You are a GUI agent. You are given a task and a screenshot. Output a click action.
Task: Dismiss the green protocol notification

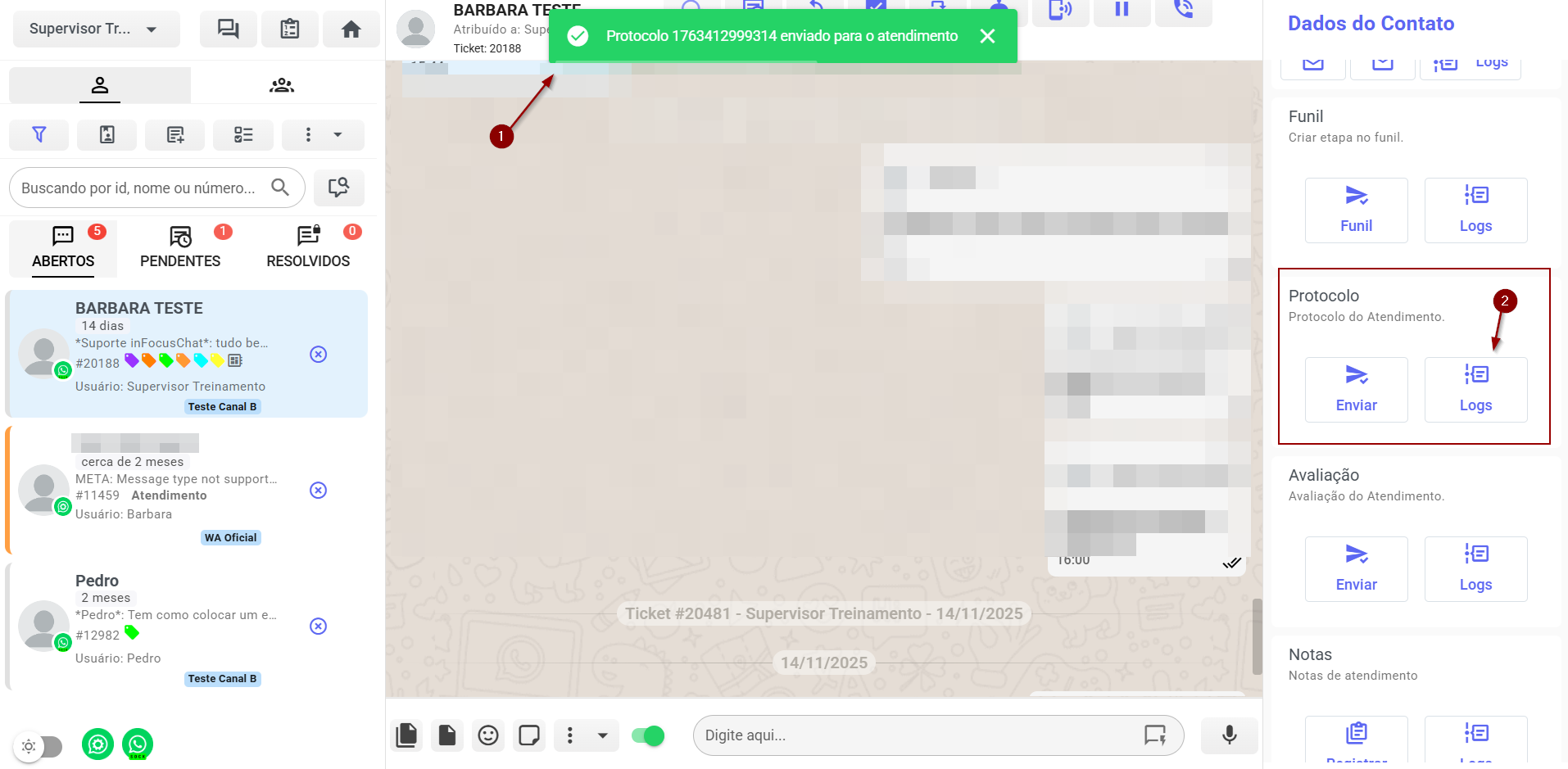(988, 36)
